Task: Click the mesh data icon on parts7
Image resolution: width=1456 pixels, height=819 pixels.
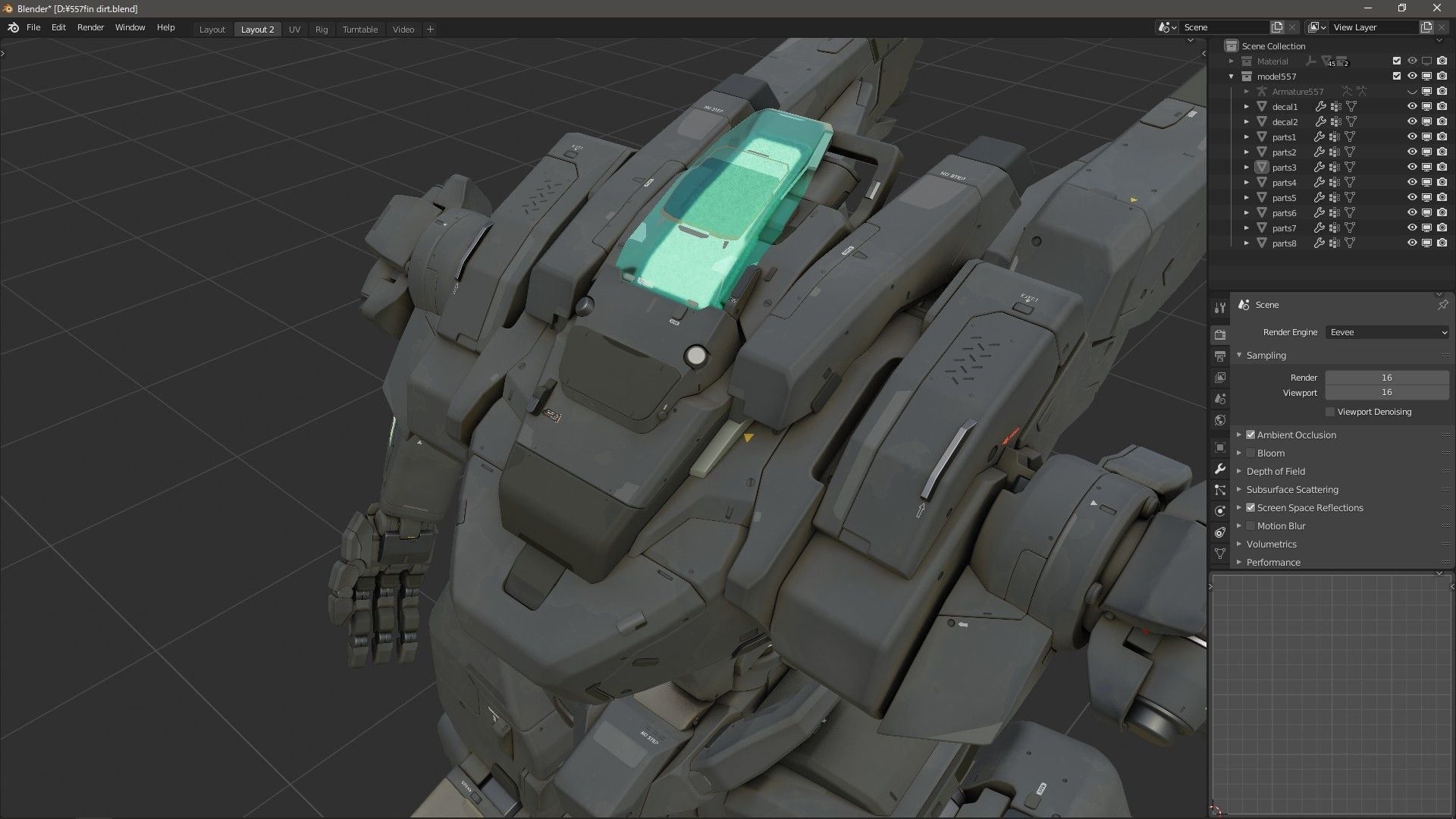Action: (1350, 227)
